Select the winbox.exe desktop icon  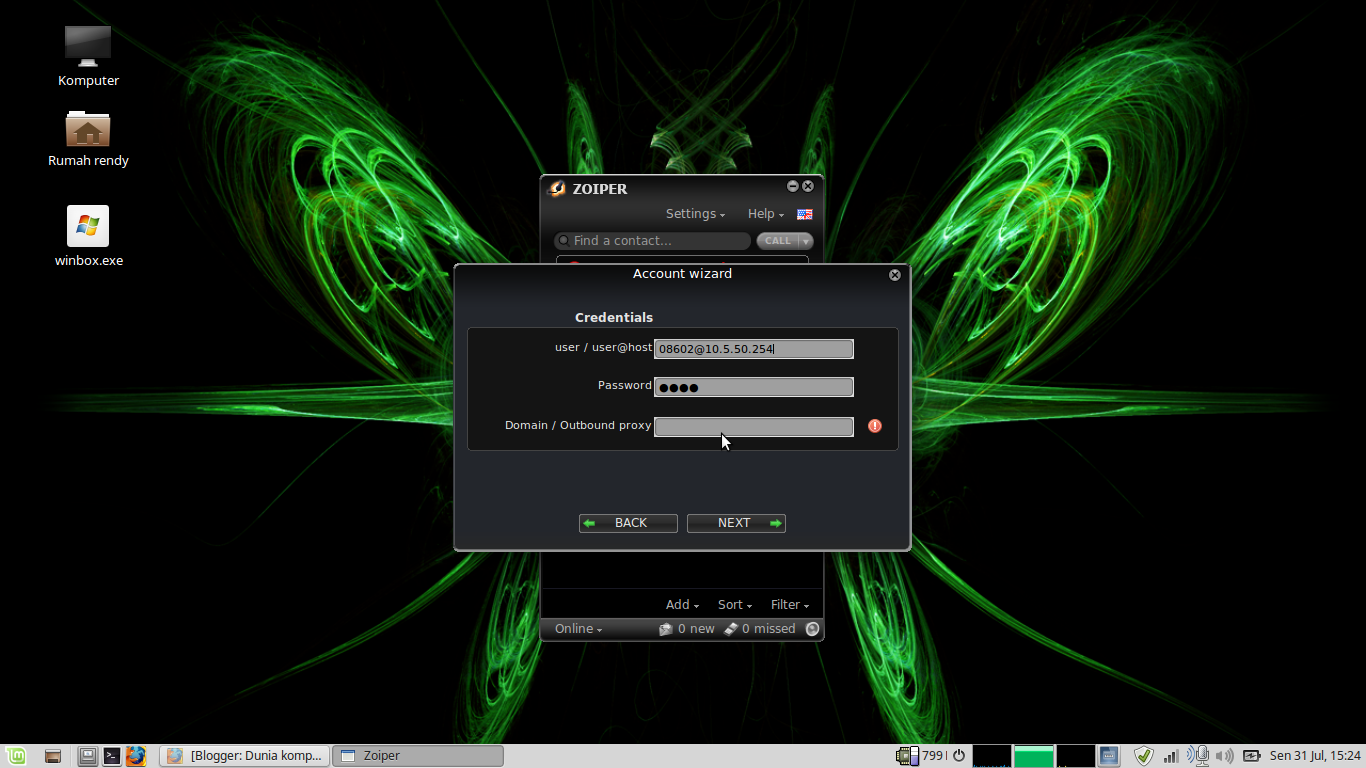[88, 236]
